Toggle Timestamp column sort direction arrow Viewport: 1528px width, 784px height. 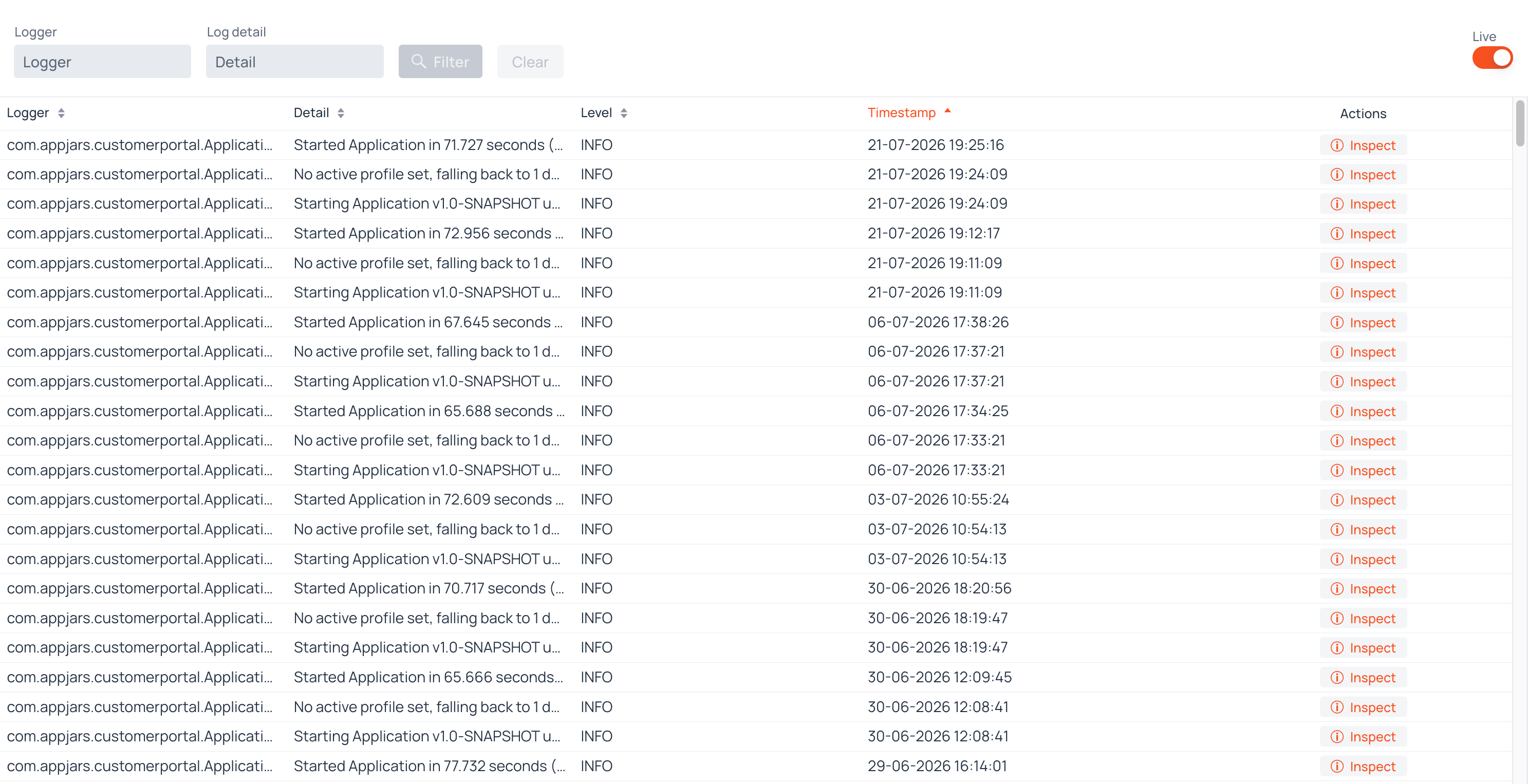pyautogui.click(x=947, y=111)
